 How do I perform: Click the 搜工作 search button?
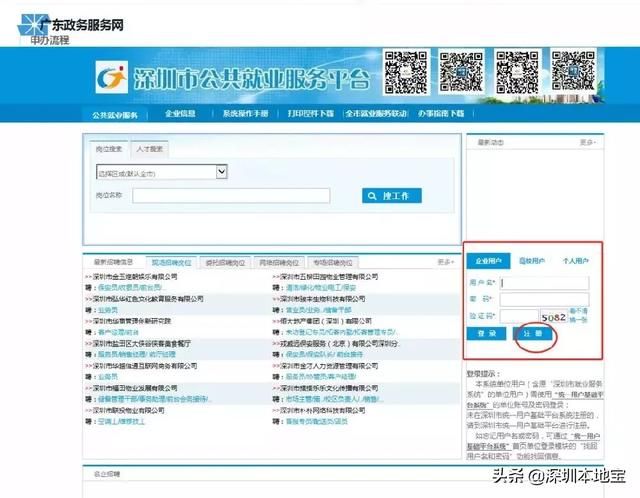(392, 196)
